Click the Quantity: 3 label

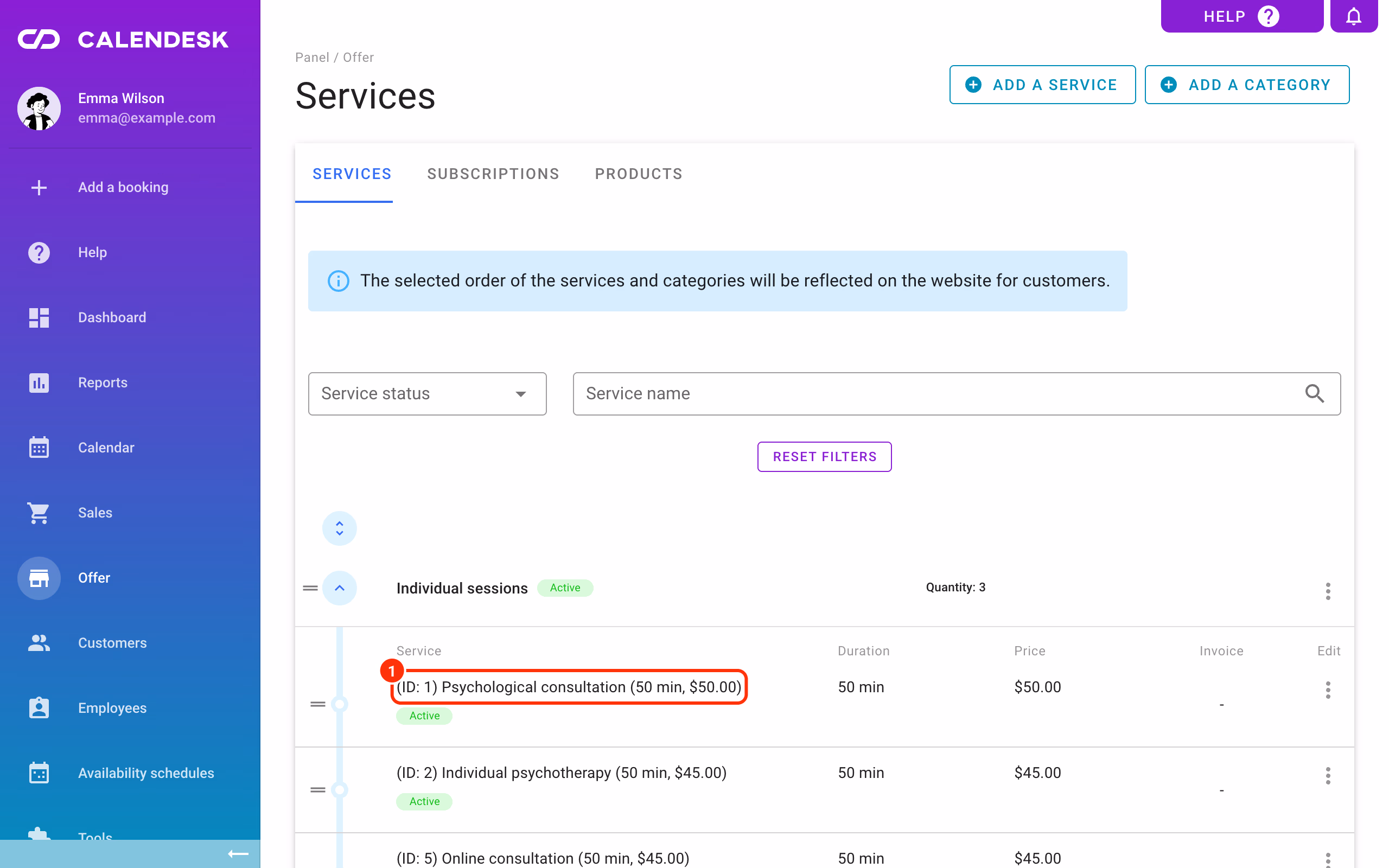(955, 588)
